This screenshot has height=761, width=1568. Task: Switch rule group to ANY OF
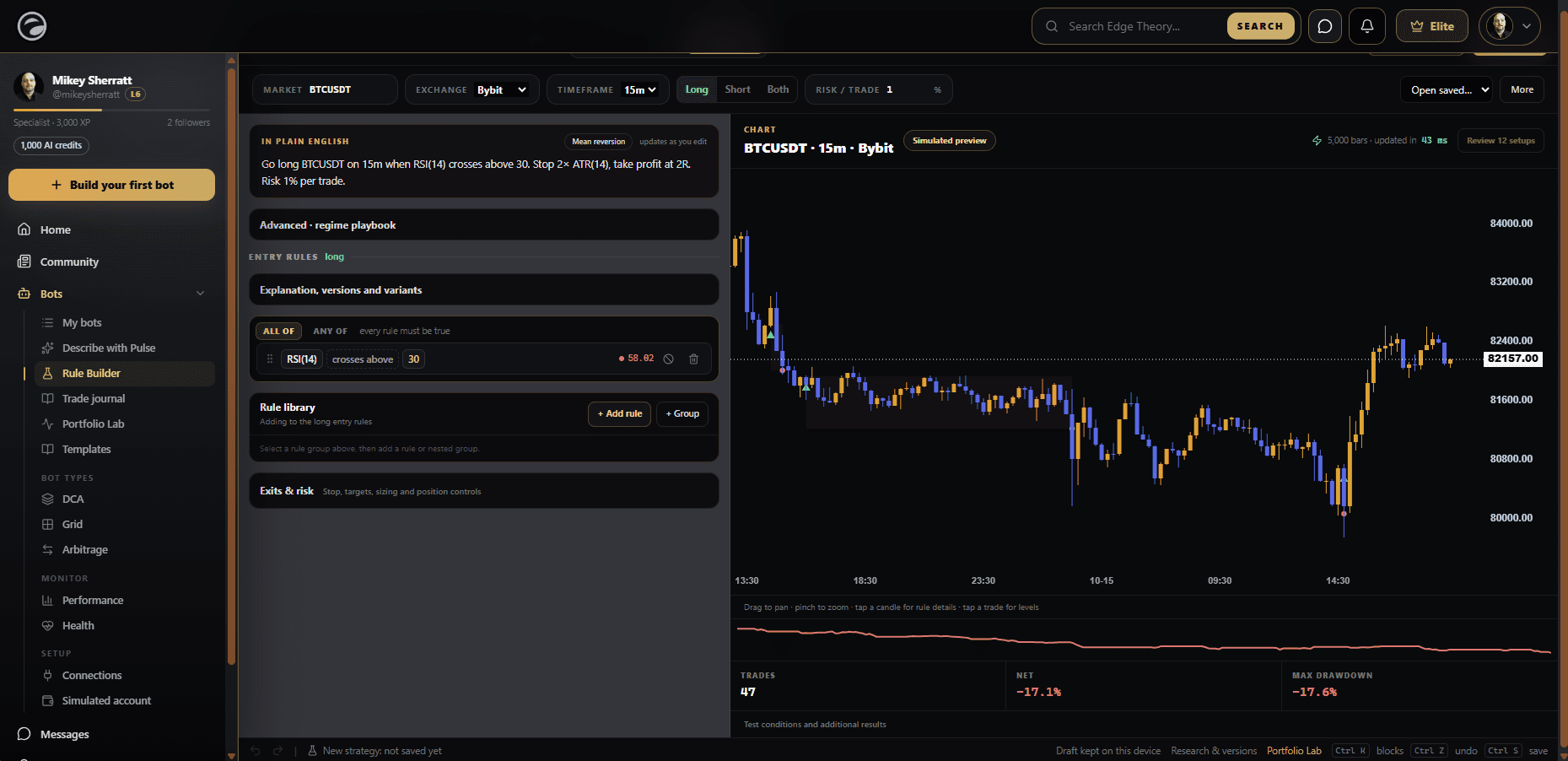click(x=330, y=331)
